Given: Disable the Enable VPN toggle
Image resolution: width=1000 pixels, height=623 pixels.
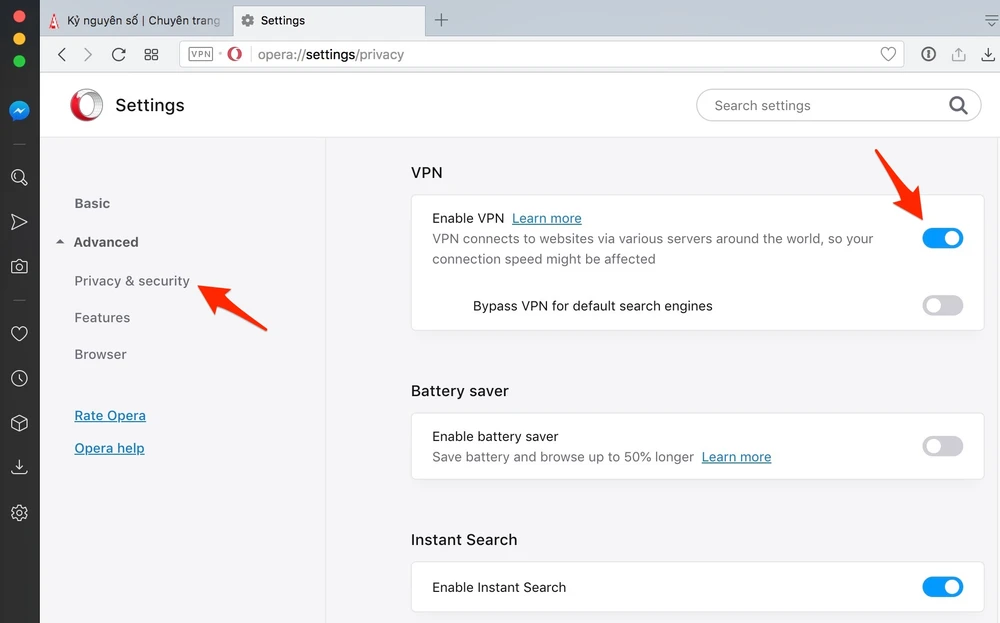Looking at the screenshot, I should [942, 238].
